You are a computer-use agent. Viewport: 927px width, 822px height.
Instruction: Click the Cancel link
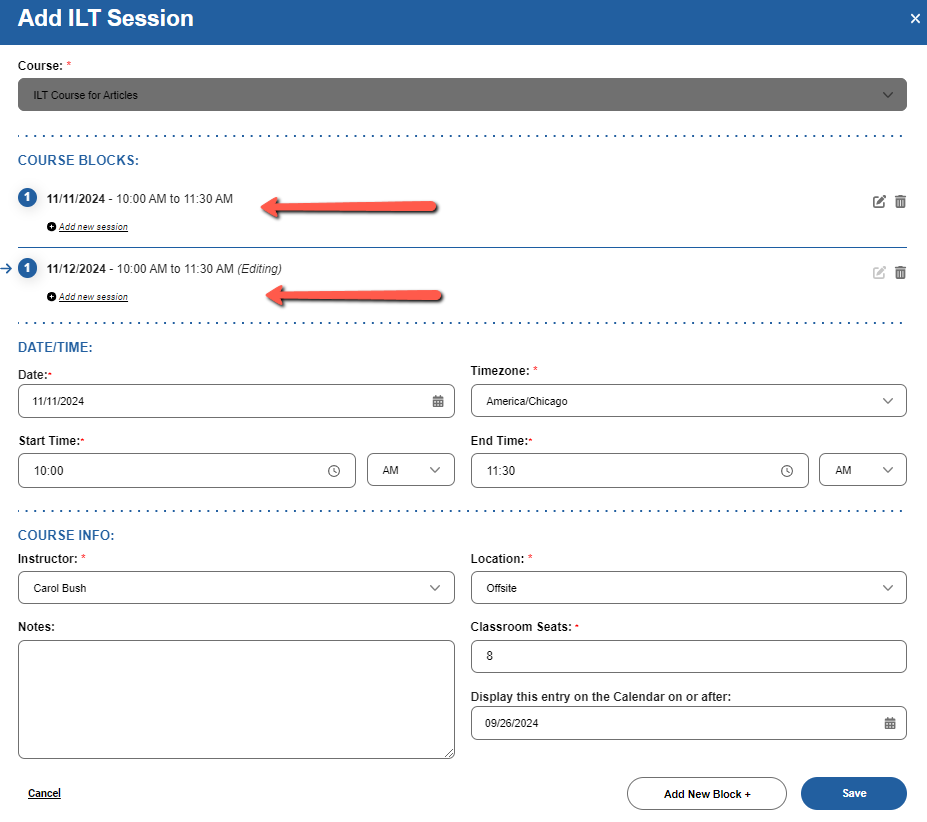[x=44, y=792]
